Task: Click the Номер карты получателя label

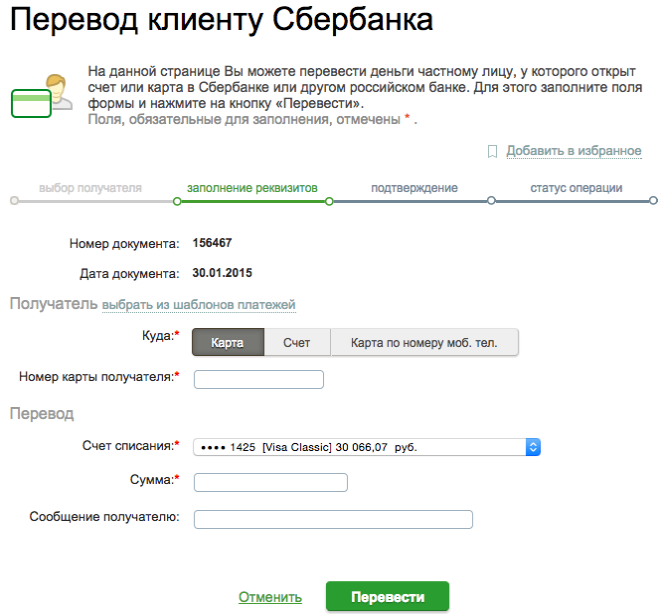Action: (x=99, y=377)
